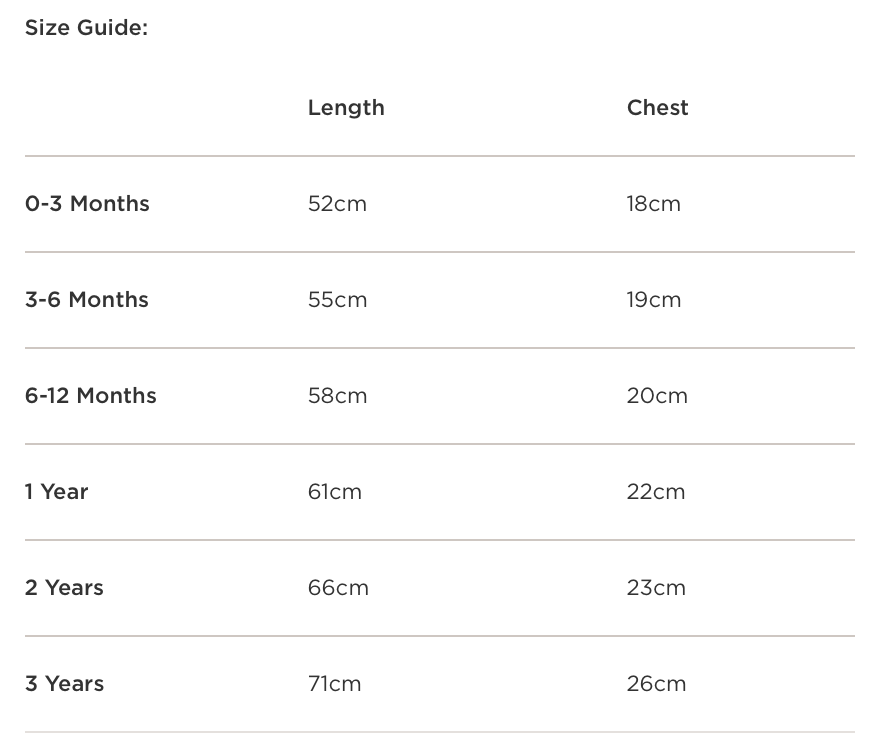Screen dimensions: 880x750
Task: Select the 55cm length cell
Action: (337, 300)
